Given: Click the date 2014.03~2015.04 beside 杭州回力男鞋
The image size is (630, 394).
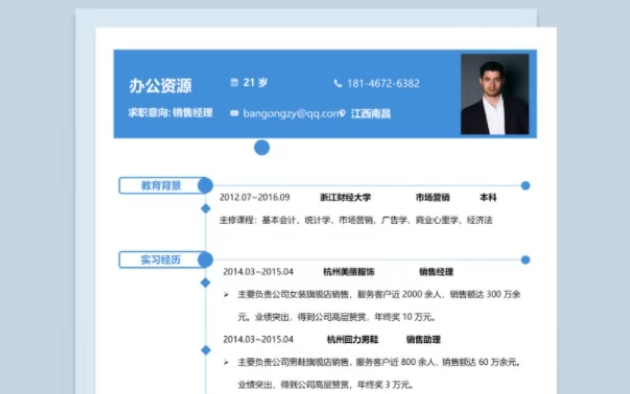Looking at the screenshot, I should point(258,339).
